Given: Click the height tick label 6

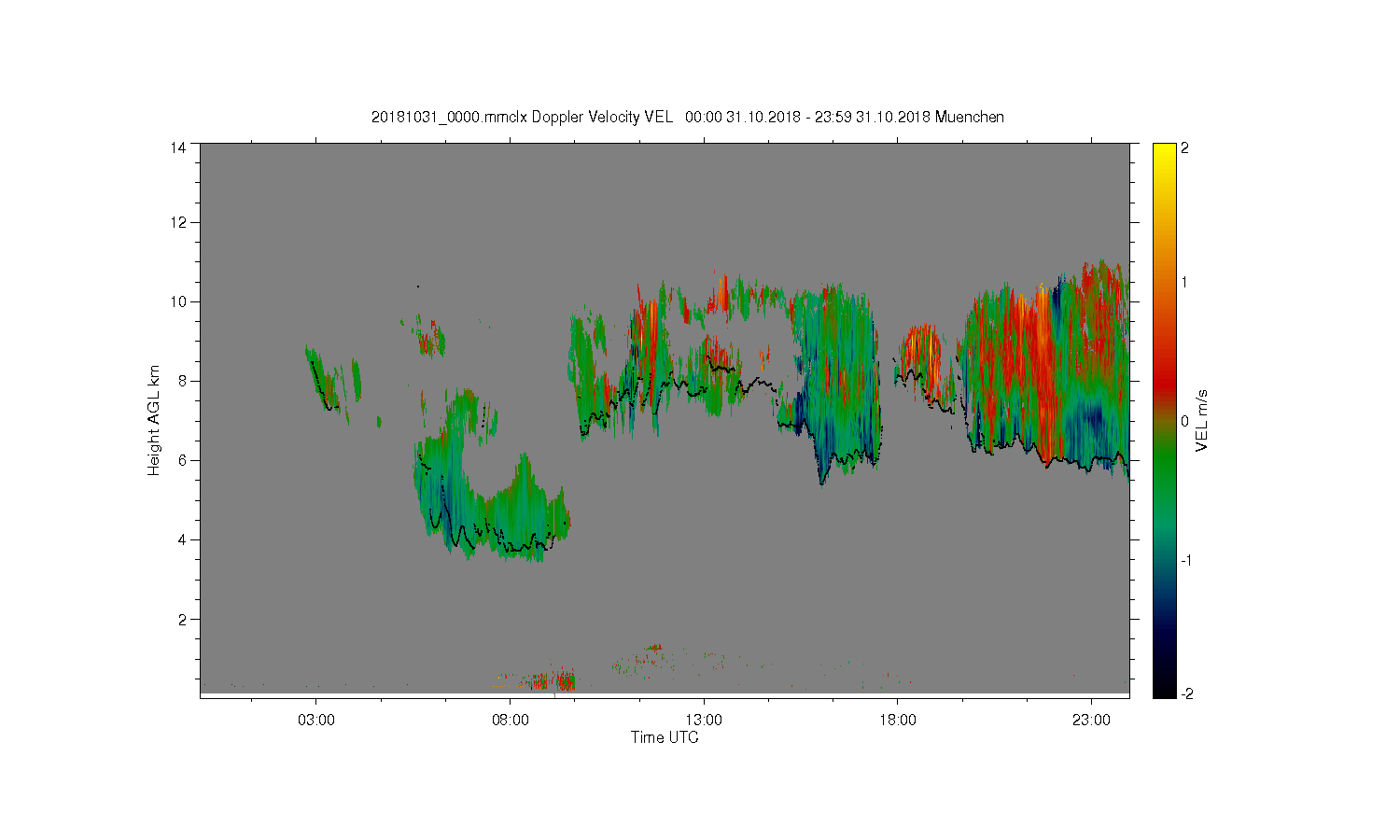Looking at the screenshot, I should pos(181,460).
